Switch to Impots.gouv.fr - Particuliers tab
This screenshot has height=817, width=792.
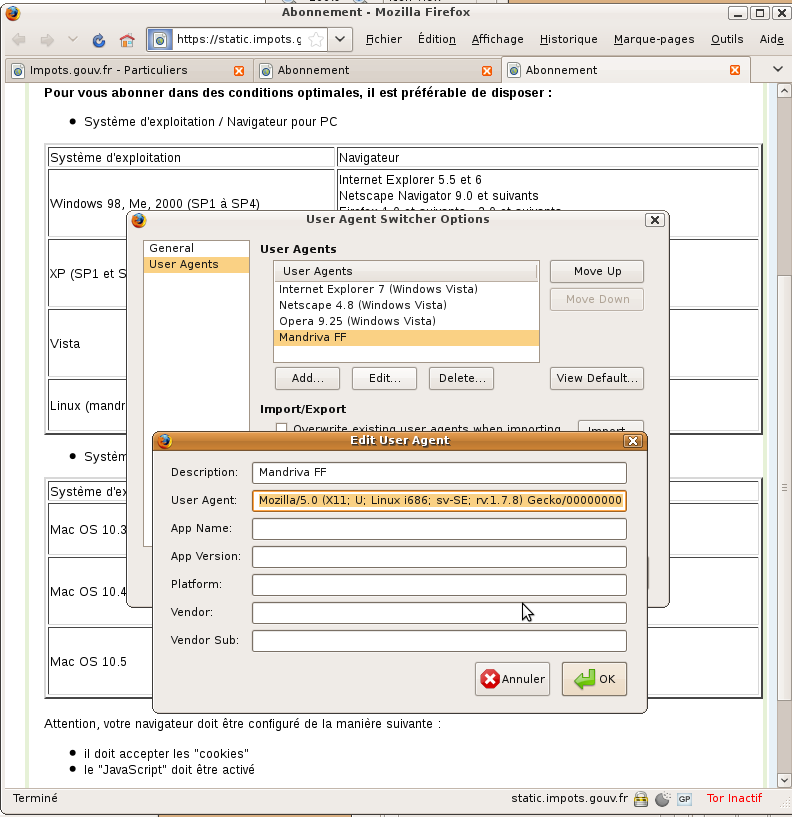pyautogui.click(x=129, y=70)
